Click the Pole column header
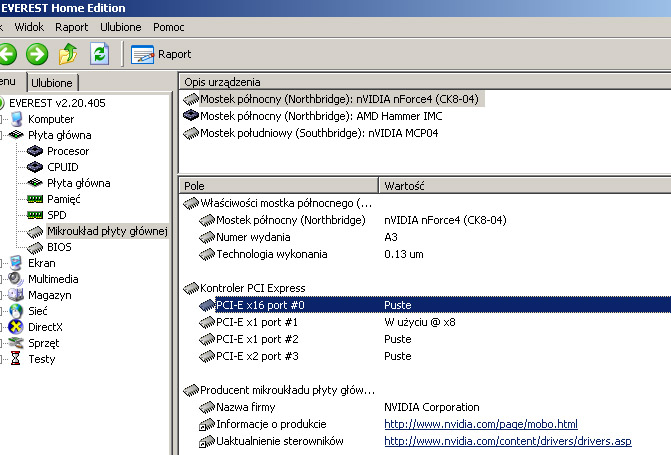The width and height of the screenshot is (671, 455). coord(279,186)
